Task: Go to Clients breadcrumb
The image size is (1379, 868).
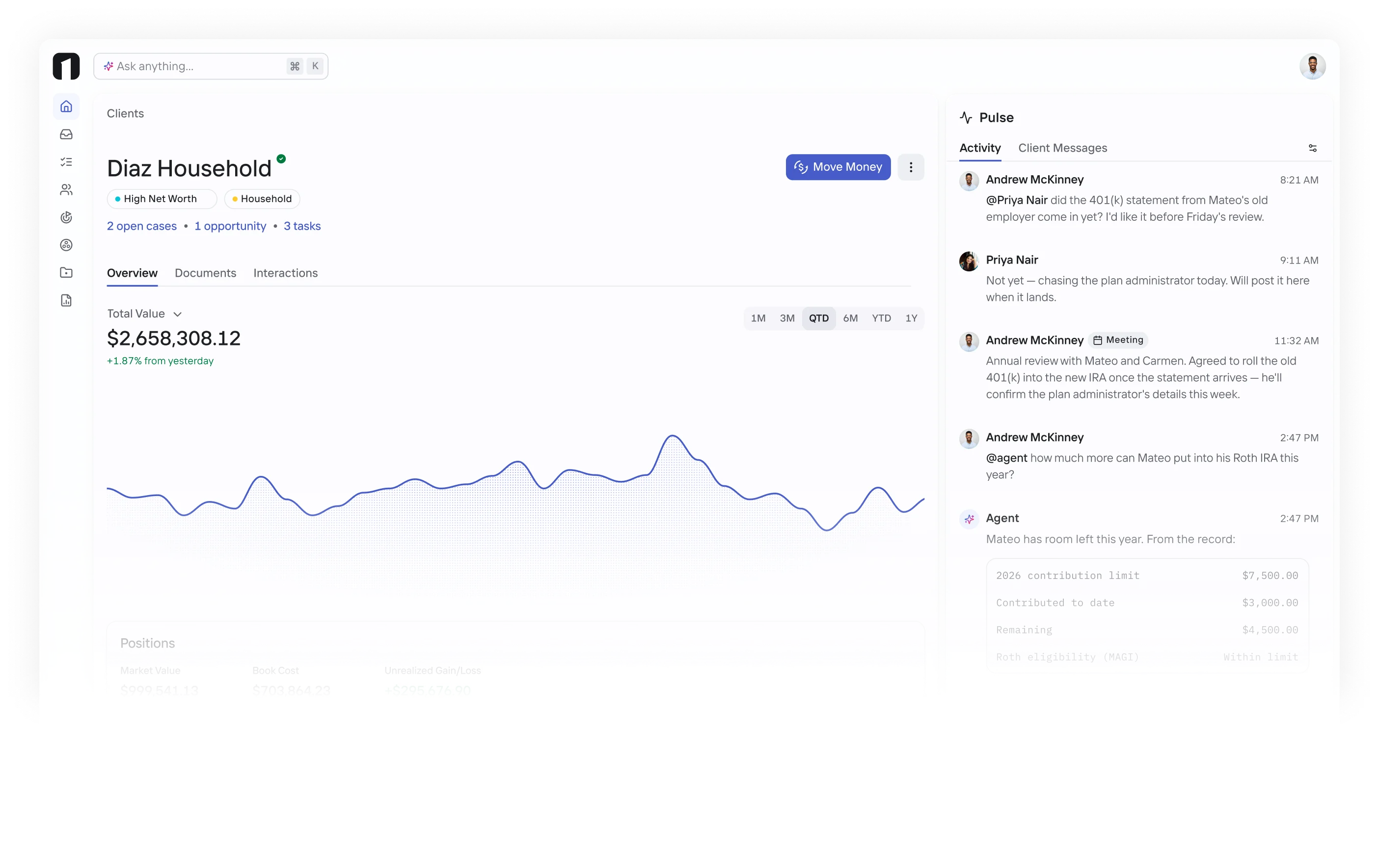Action: tap(125, 113)
